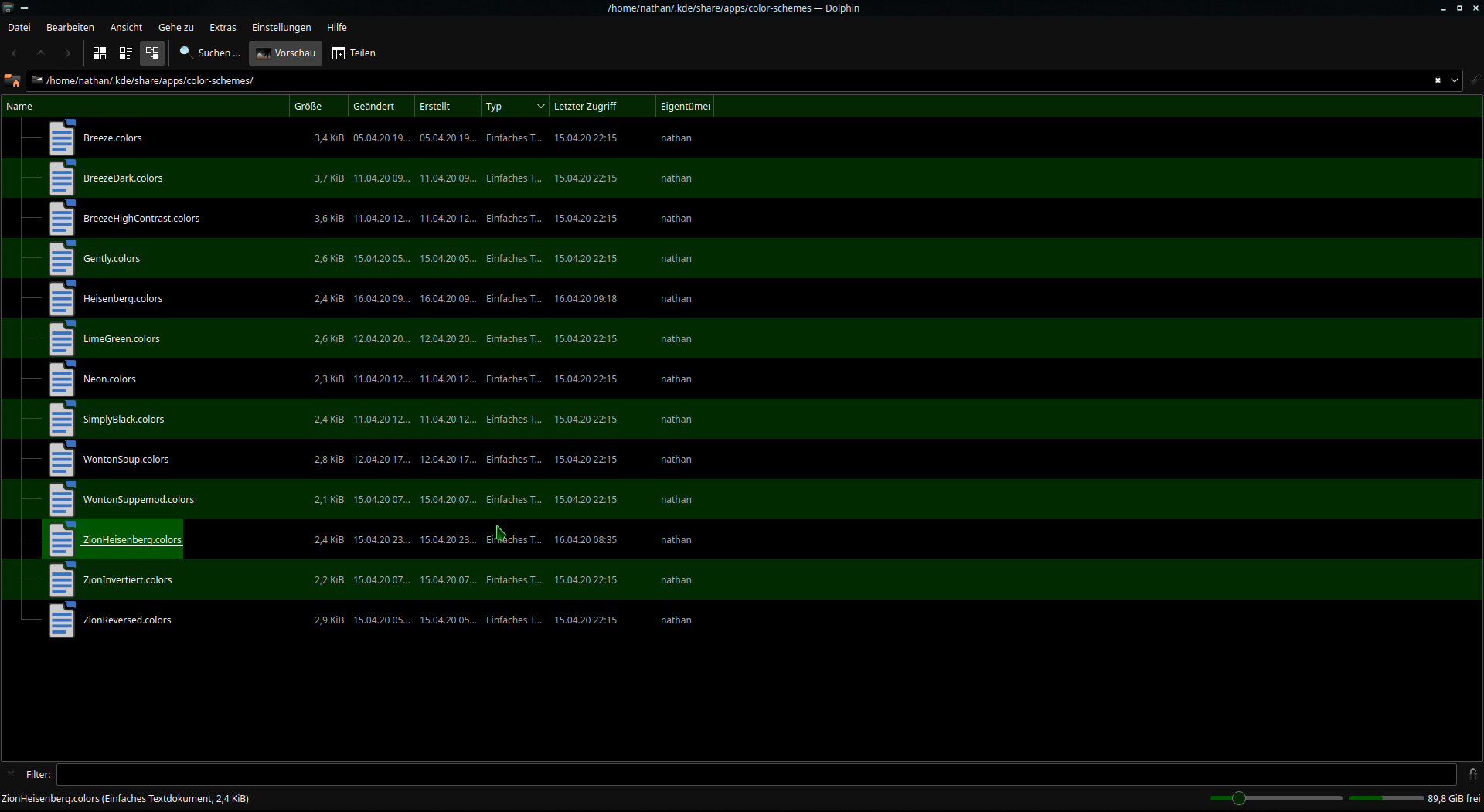Open the Dolphin window menu icon in the title bar

9,8
